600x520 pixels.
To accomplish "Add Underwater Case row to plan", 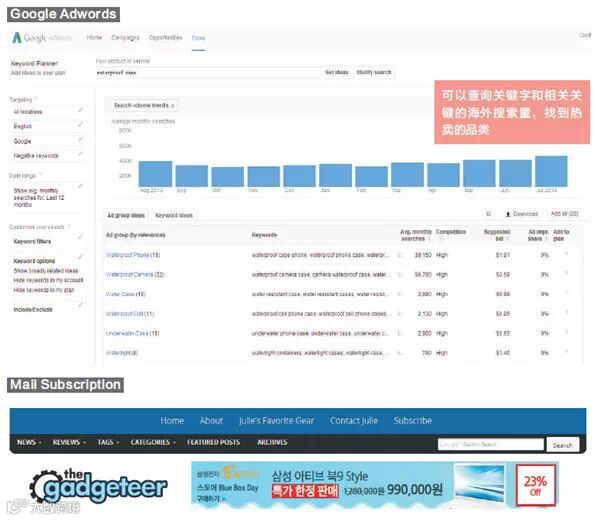I will (566, 333).
